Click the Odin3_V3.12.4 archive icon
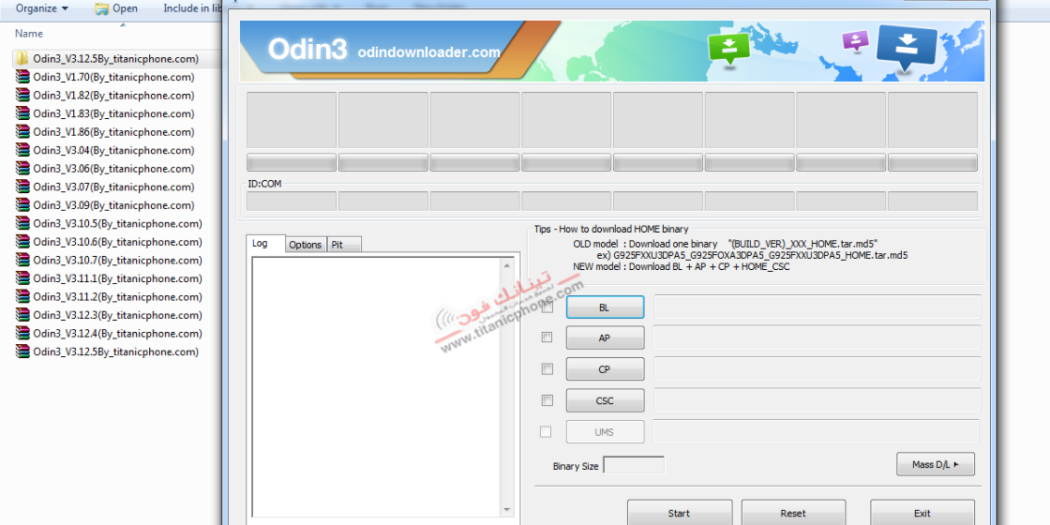The image size is (1050, 525). pos(23,333)
